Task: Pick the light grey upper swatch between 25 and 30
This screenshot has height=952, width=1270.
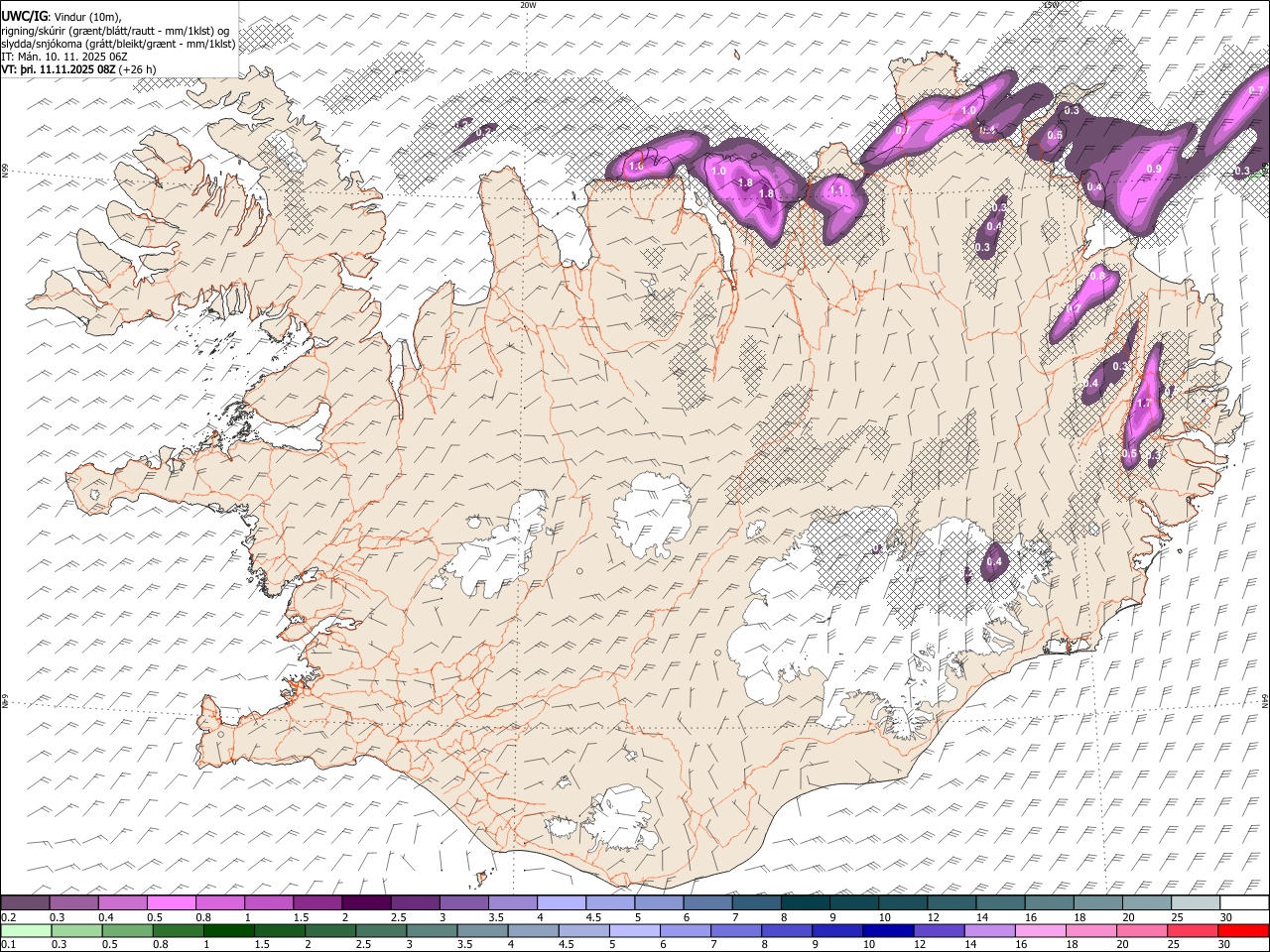Action: pos(1195,902)
